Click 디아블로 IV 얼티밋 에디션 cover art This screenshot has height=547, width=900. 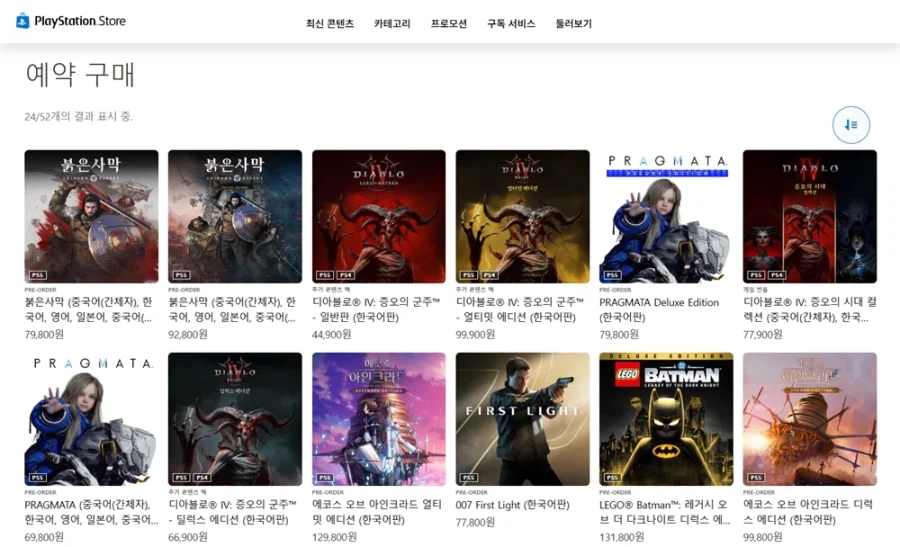pos(522,216)
